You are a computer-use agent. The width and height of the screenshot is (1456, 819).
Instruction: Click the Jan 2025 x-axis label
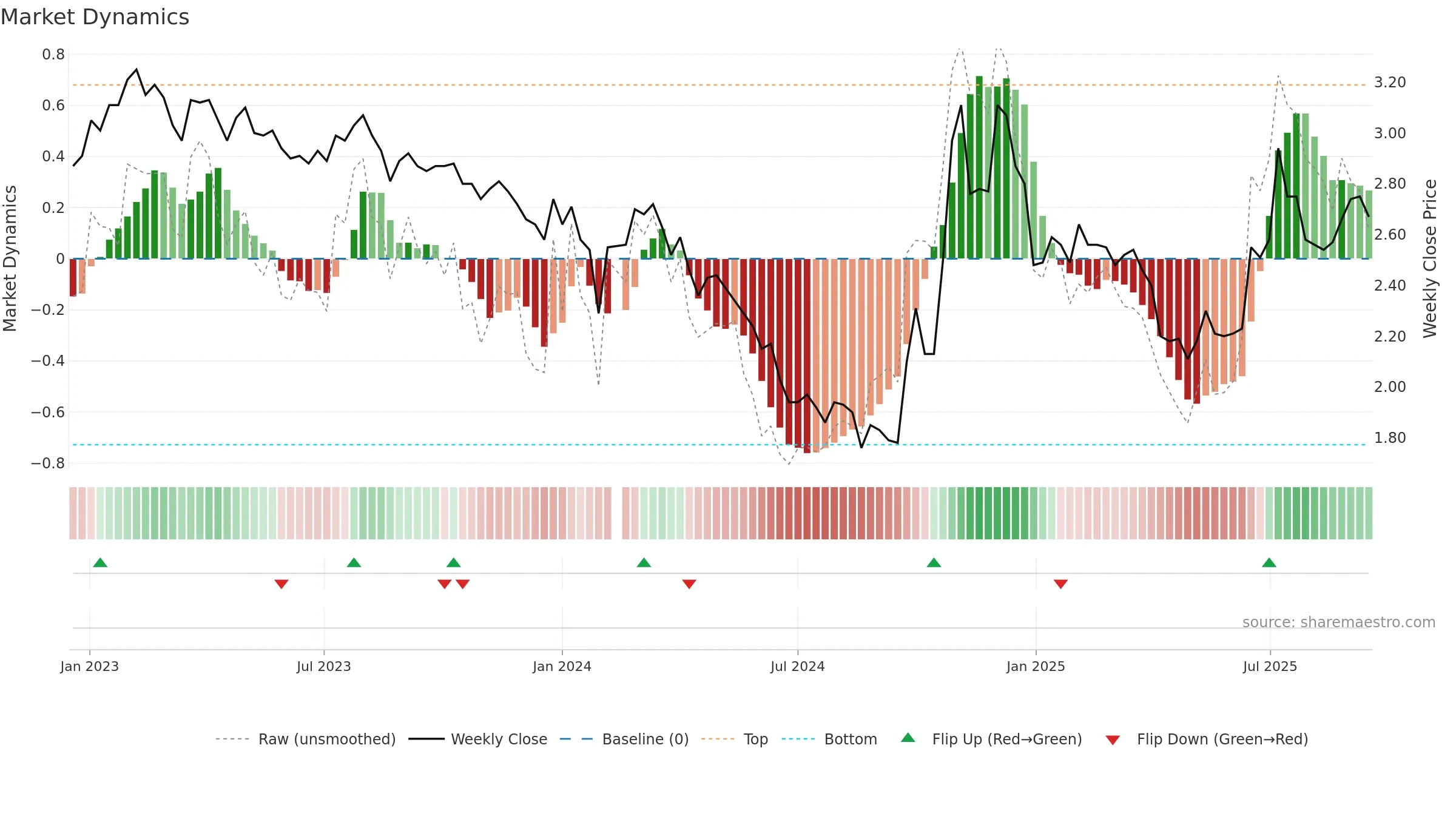click(1036, 666)
